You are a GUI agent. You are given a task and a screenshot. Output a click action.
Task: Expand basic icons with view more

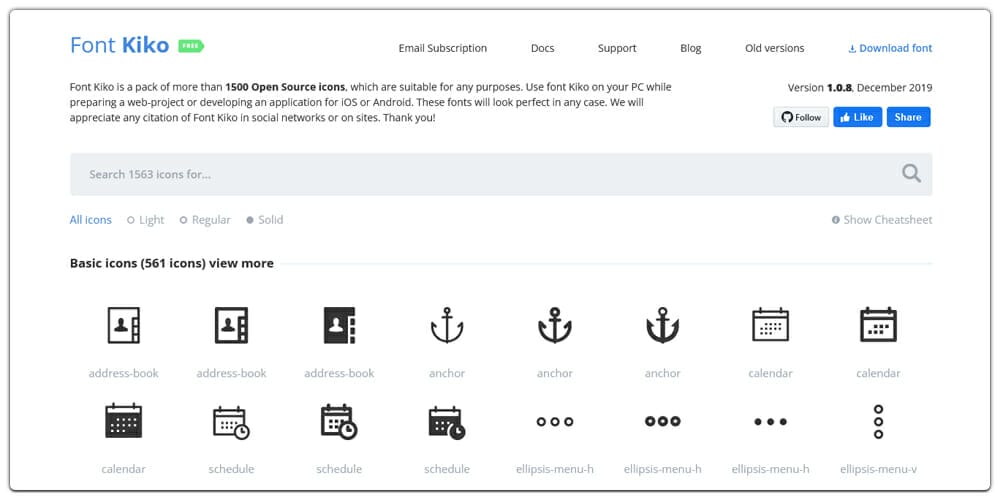point(243,264)
